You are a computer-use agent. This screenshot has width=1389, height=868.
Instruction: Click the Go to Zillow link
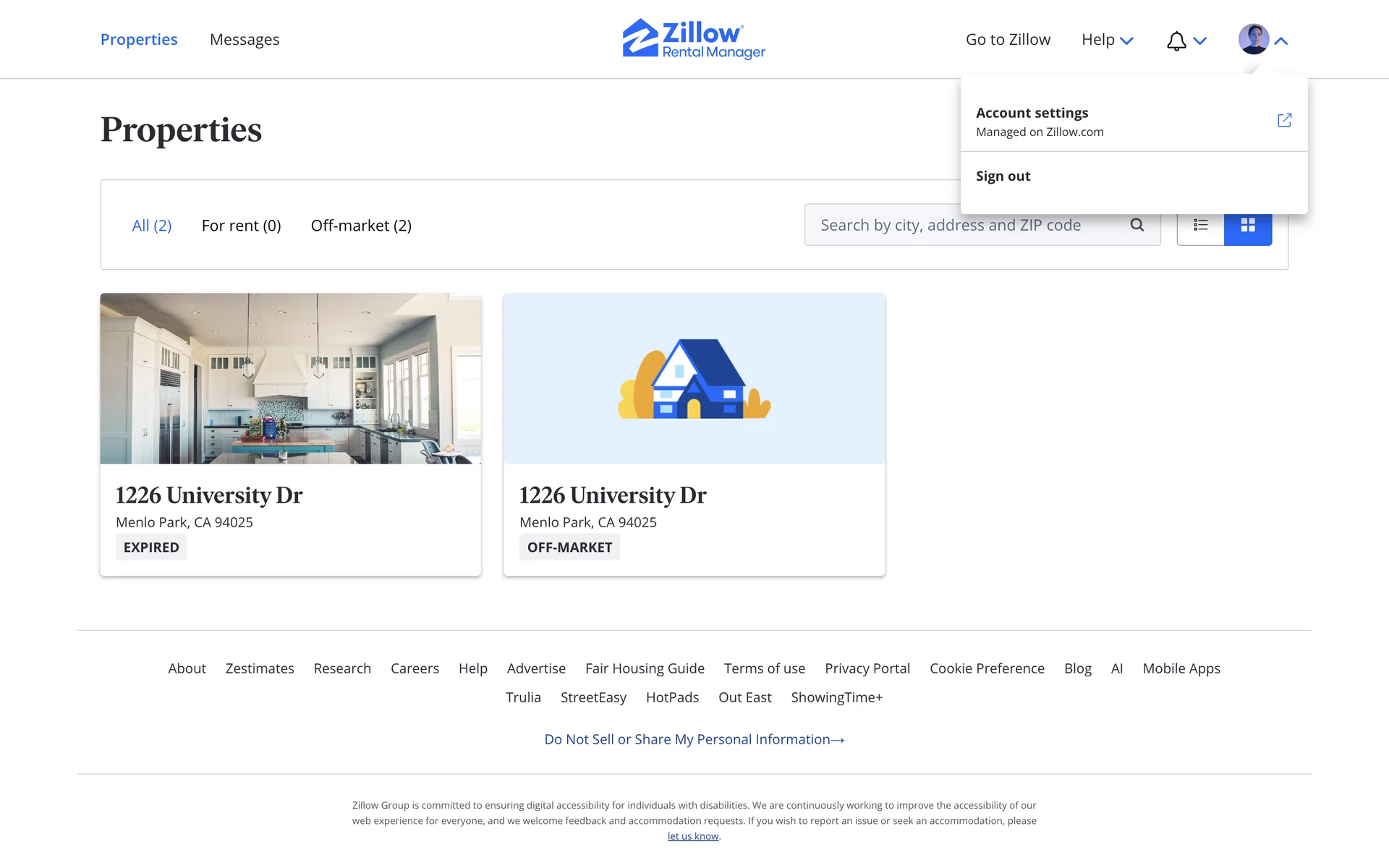[x=1008, y=40]
